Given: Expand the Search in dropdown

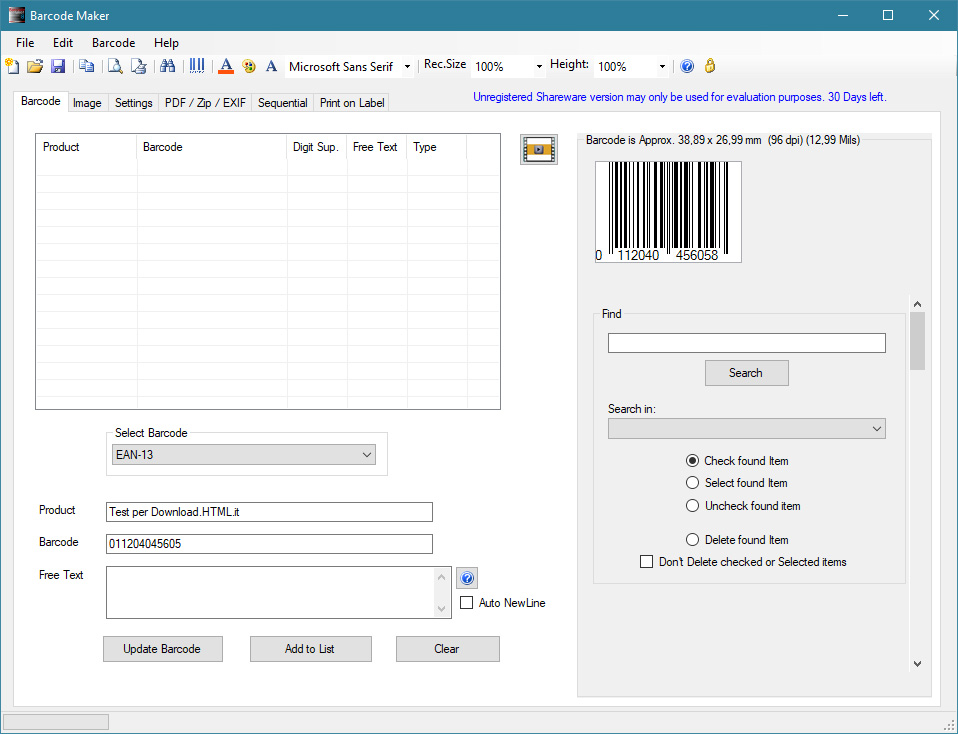Looking at the screenshot, I should [746, 429].
